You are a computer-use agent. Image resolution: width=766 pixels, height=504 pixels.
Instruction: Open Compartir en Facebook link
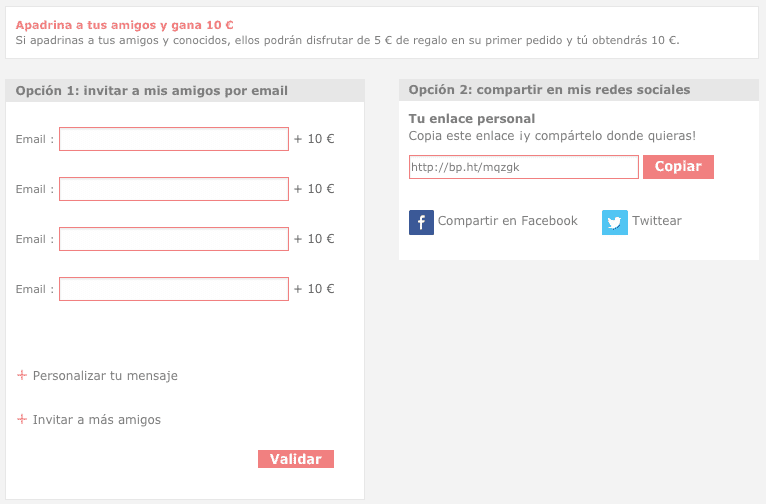(x=507, y=221)
